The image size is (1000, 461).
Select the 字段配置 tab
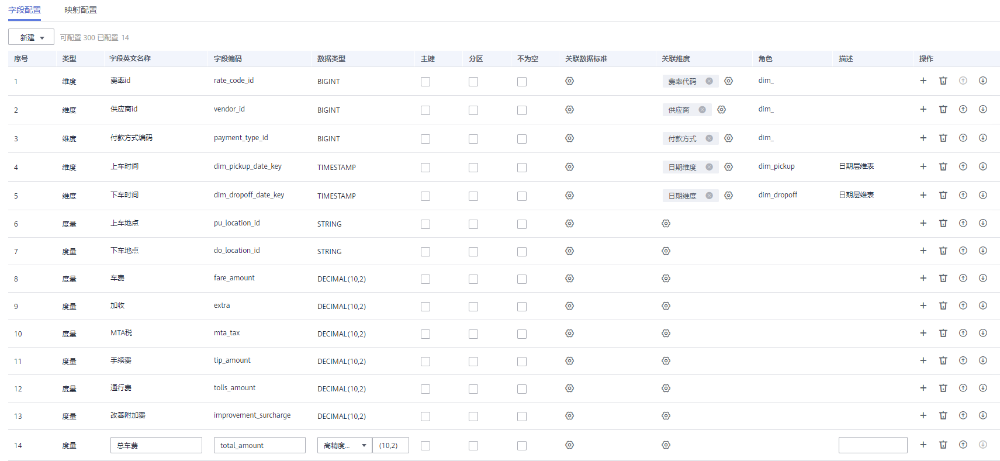(x=24, y=10)
